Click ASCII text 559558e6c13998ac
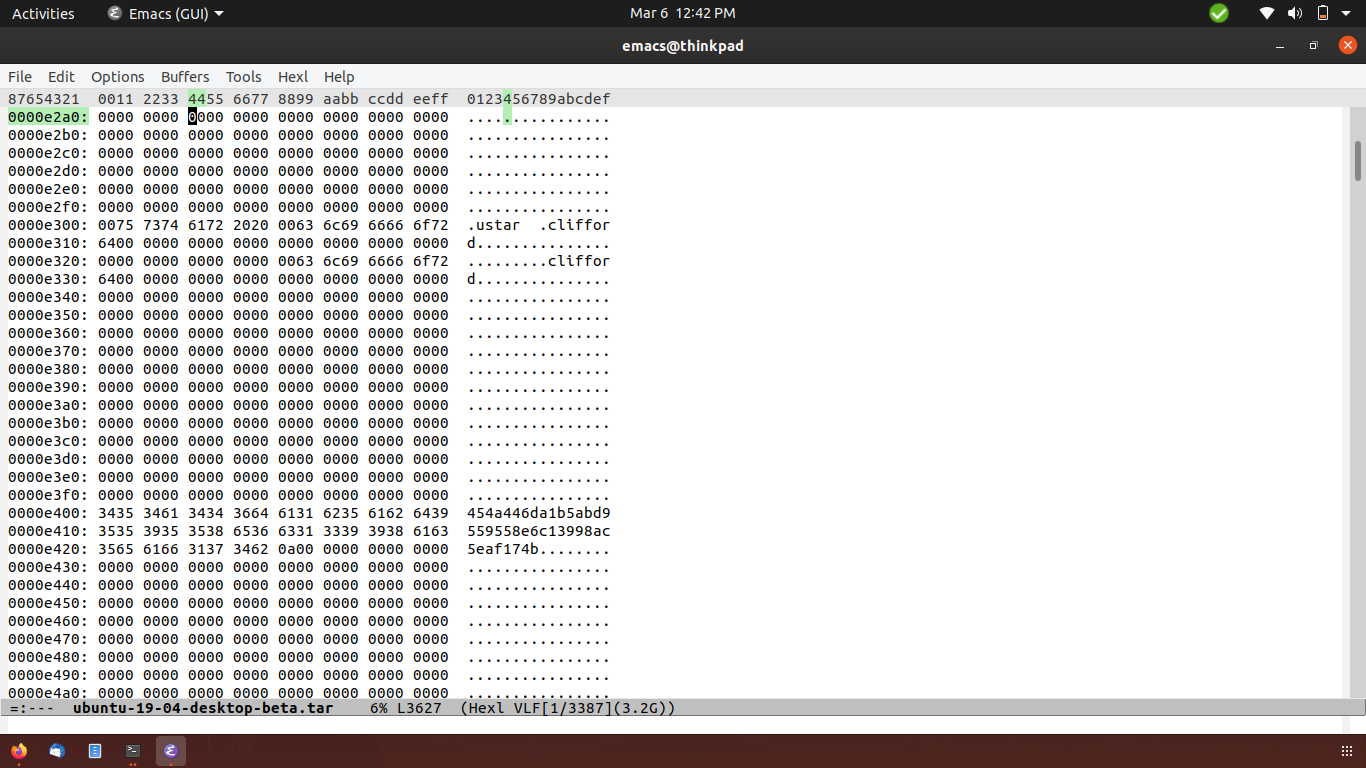Viewport: 1366px width, 768px height. coord(538,531)
